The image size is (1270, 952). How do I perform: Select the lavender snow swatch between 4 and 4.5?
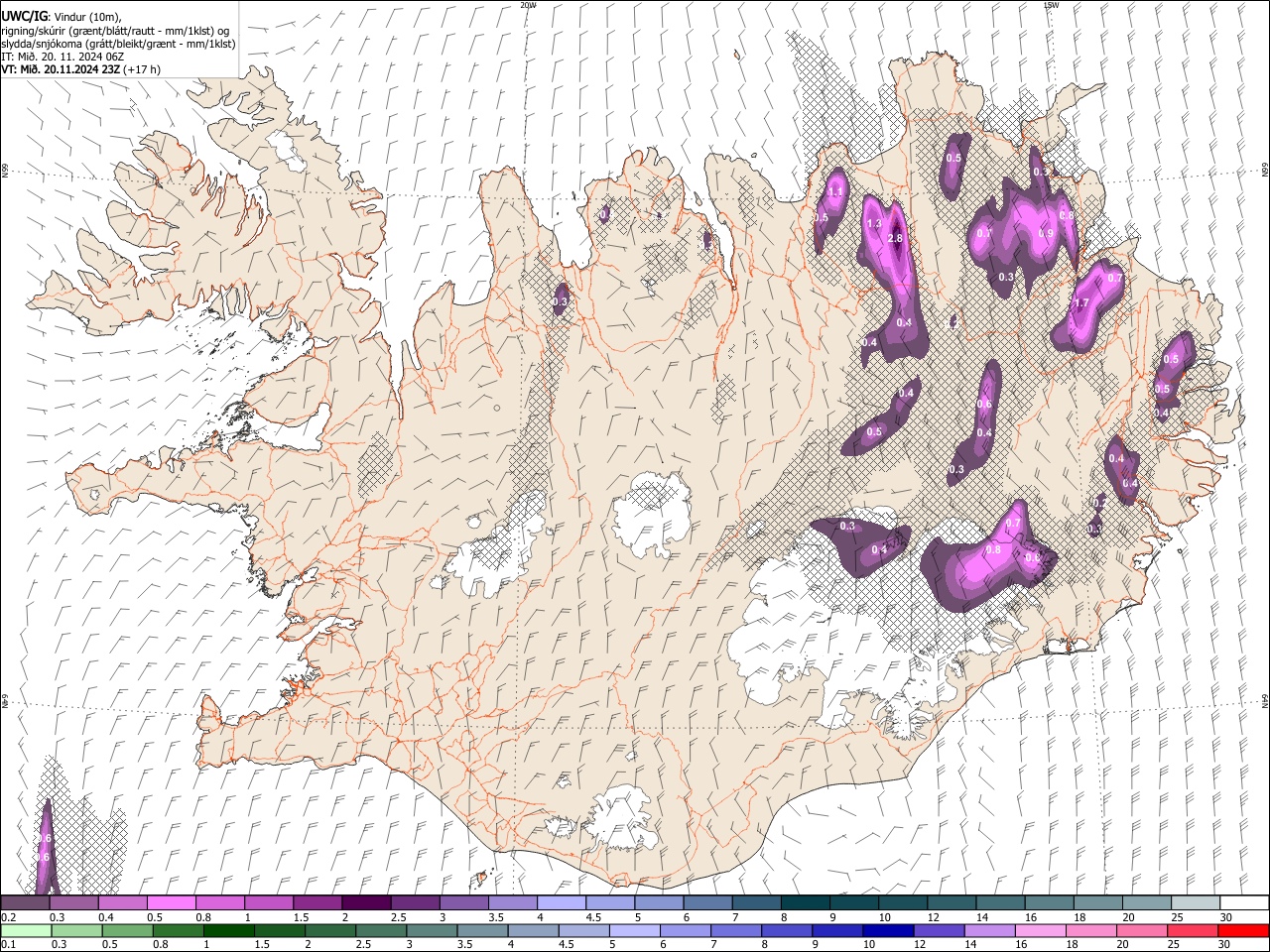point(561,902)
